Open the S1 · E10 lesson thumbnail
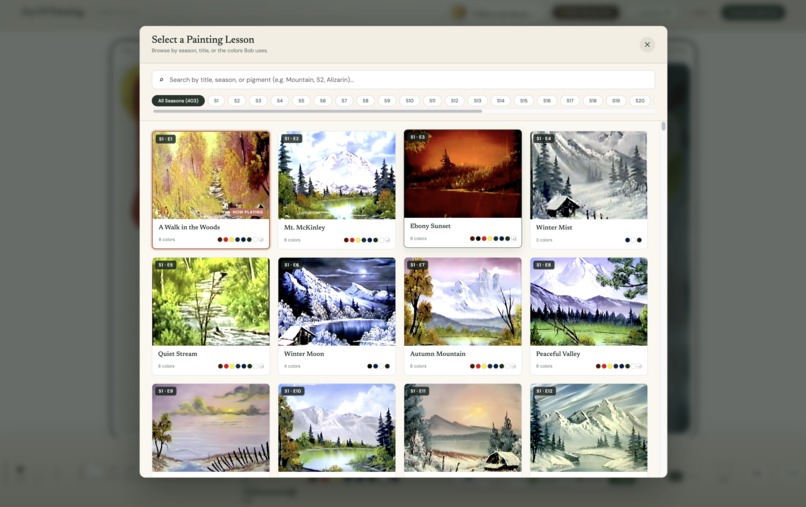The image size is (806, 507). 337,428
